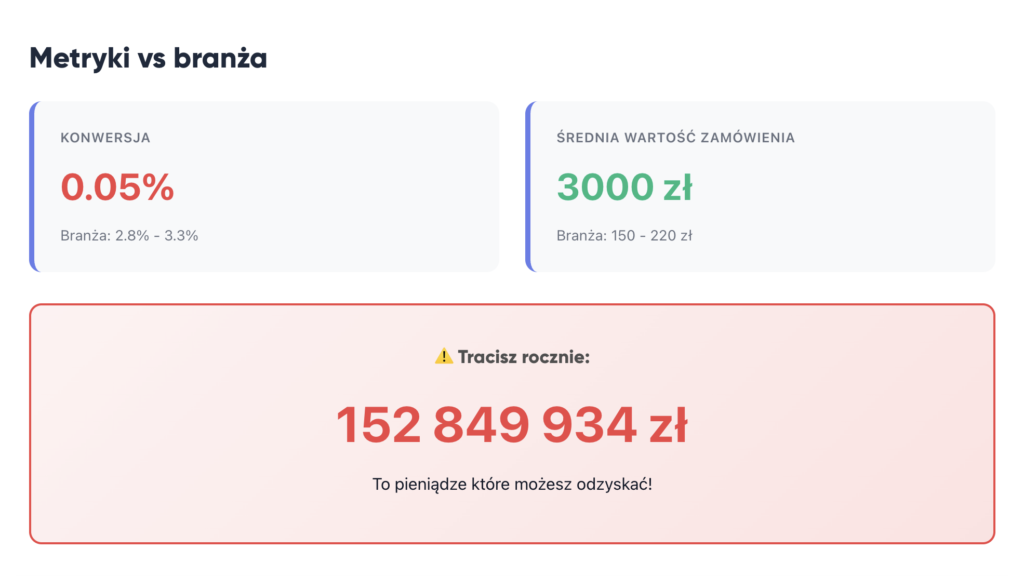
Task: Click the 'Metryki vs branża' heading
Action: [x=148, y=58]
